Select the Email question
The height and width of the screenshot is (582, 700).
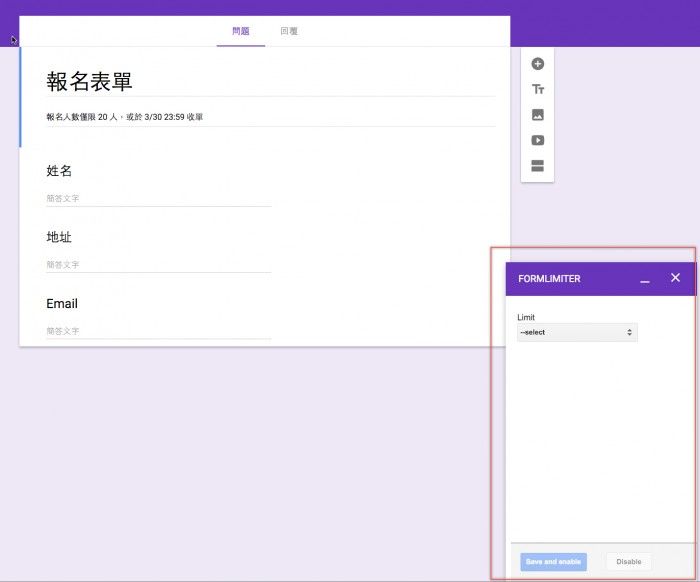pyautogui.click(x=62, y=304)
